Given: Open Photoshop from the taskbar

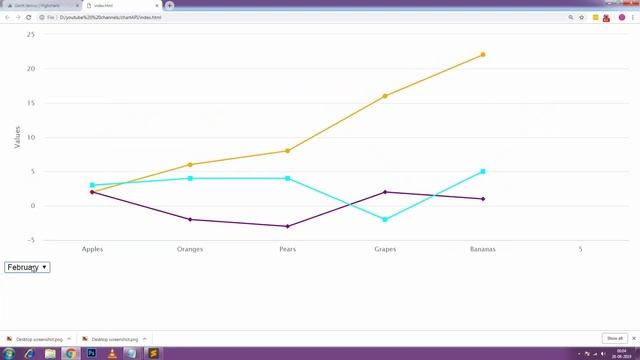Looking at the screenshot, I should tap(92, 353).
